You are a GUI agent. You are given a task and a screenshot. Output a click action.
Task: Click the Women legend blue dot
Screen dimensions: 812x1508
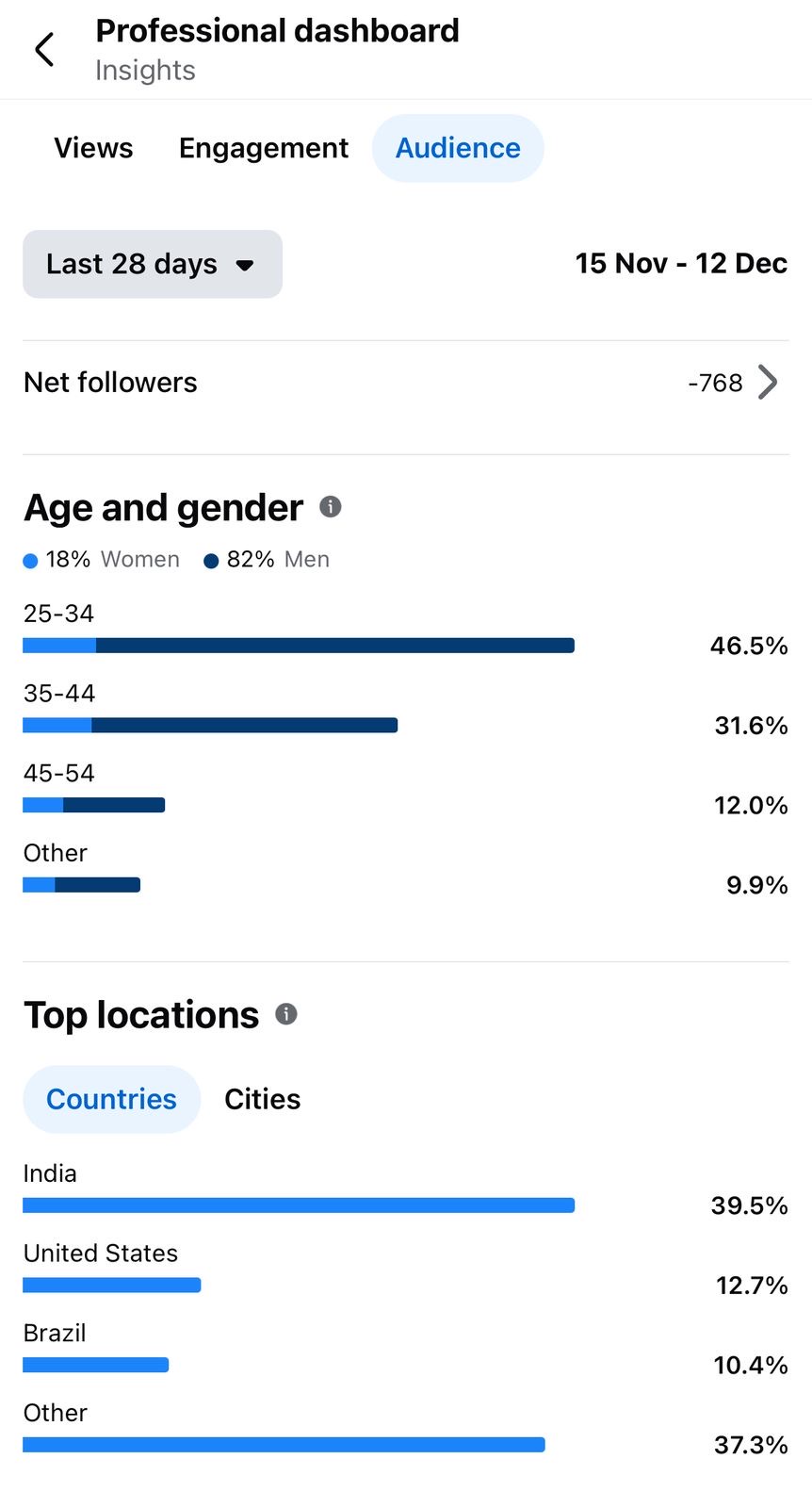point(30,561)
